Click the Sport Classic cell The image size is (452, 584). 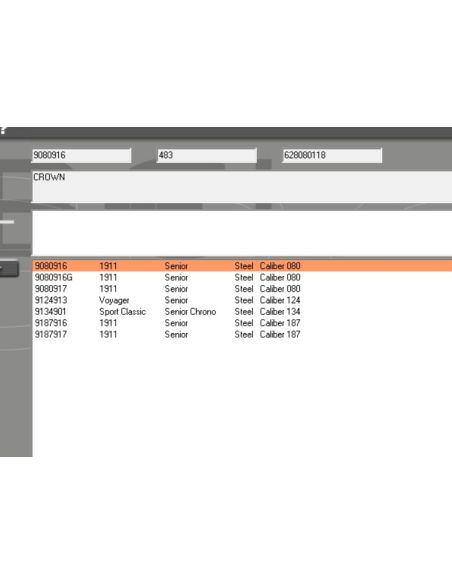tap(122, 312)
